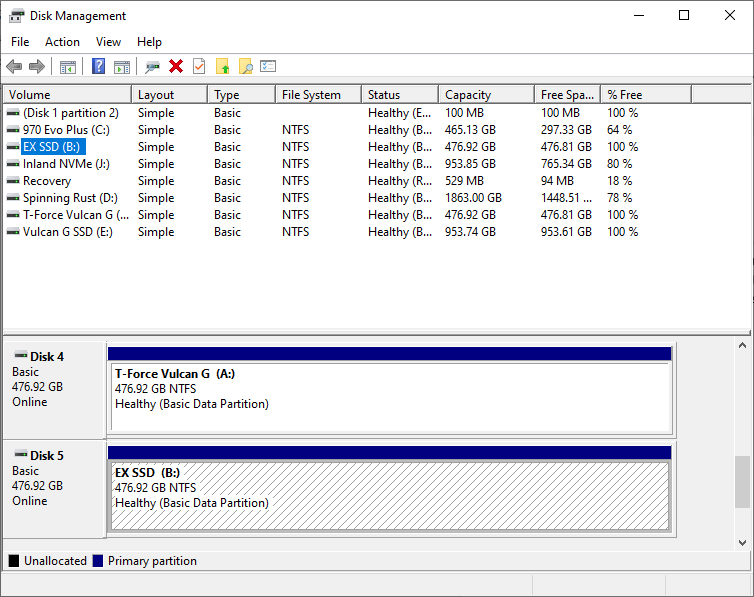
Task: Click the drive icon beside Spinning Rust
Action: click(13, 198)
